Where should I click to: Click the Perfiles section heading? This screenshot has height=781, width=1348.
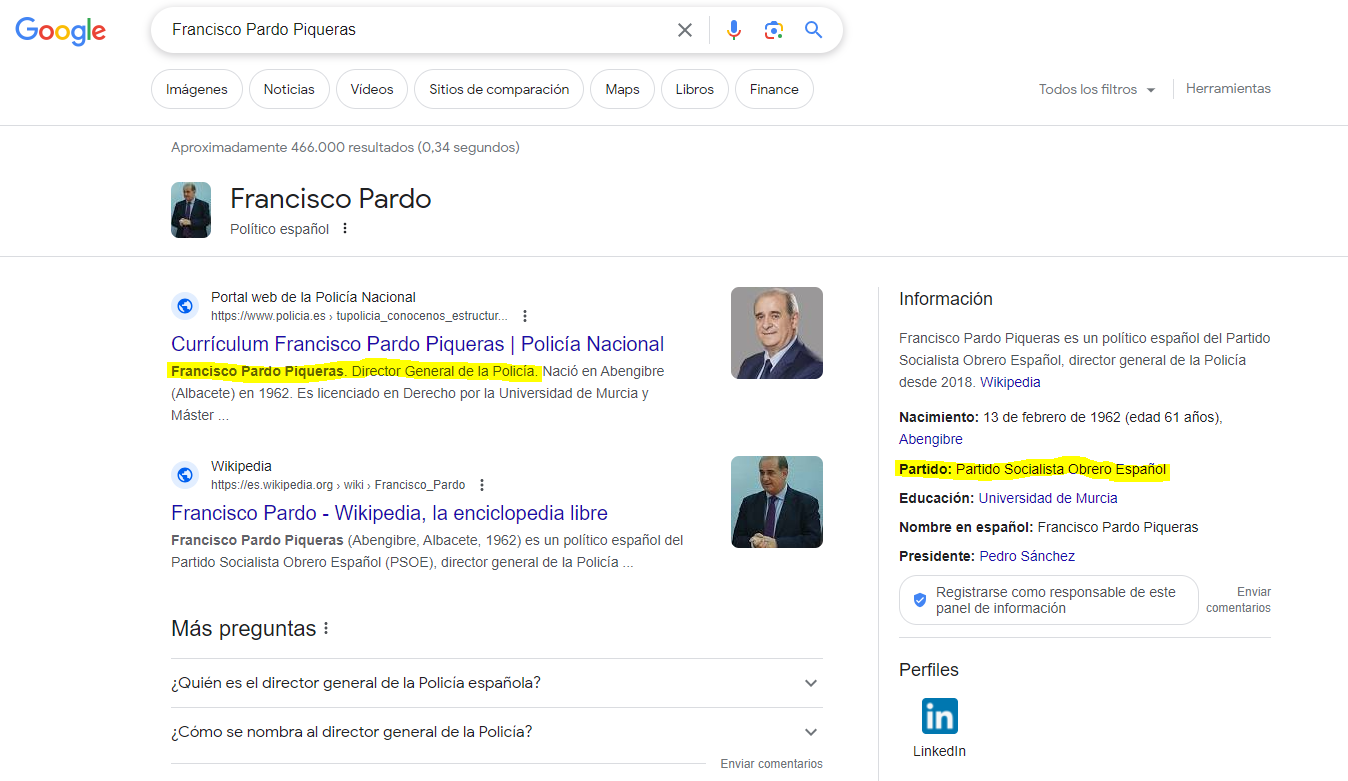[929, 670]
